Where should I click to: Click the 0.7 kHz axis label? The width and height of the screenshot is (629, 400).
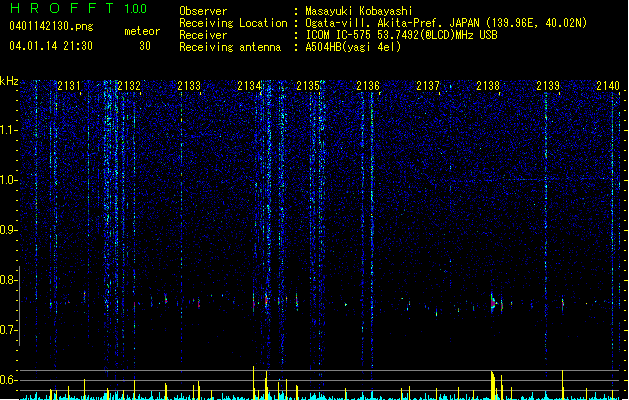[x=8, y=330]
